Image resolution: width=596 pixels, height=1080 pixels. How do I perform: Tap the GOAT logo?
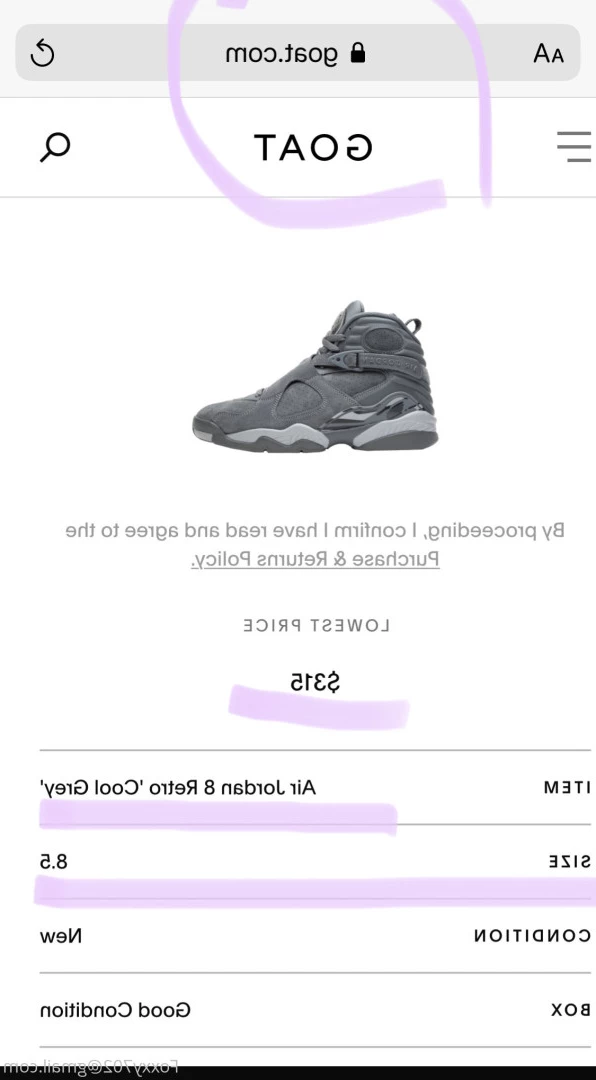tap(313, 147)
